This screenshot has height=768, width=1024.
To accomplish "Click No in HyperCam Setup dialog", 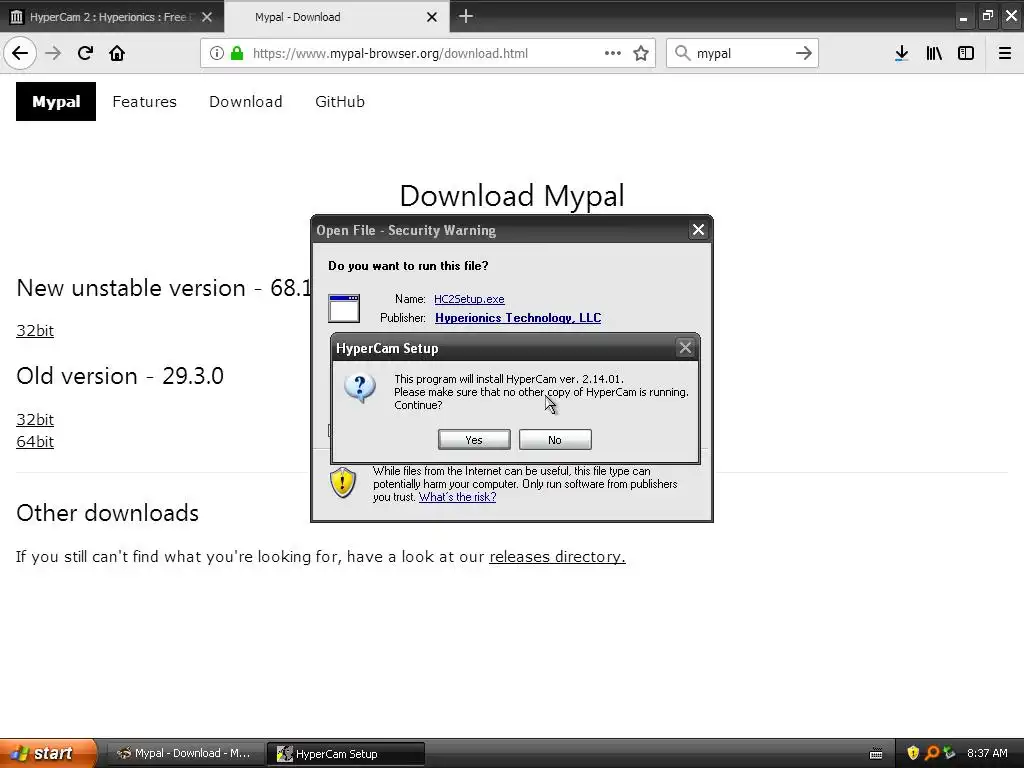I will (555, 440).
